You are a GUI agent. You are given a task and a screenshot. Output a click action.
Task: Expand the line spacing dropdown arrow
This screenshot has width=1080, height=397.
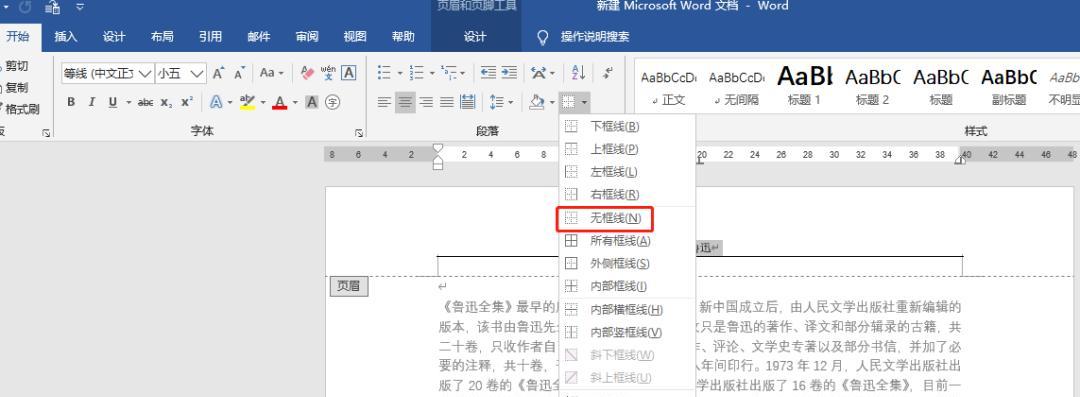pos(510,103)
